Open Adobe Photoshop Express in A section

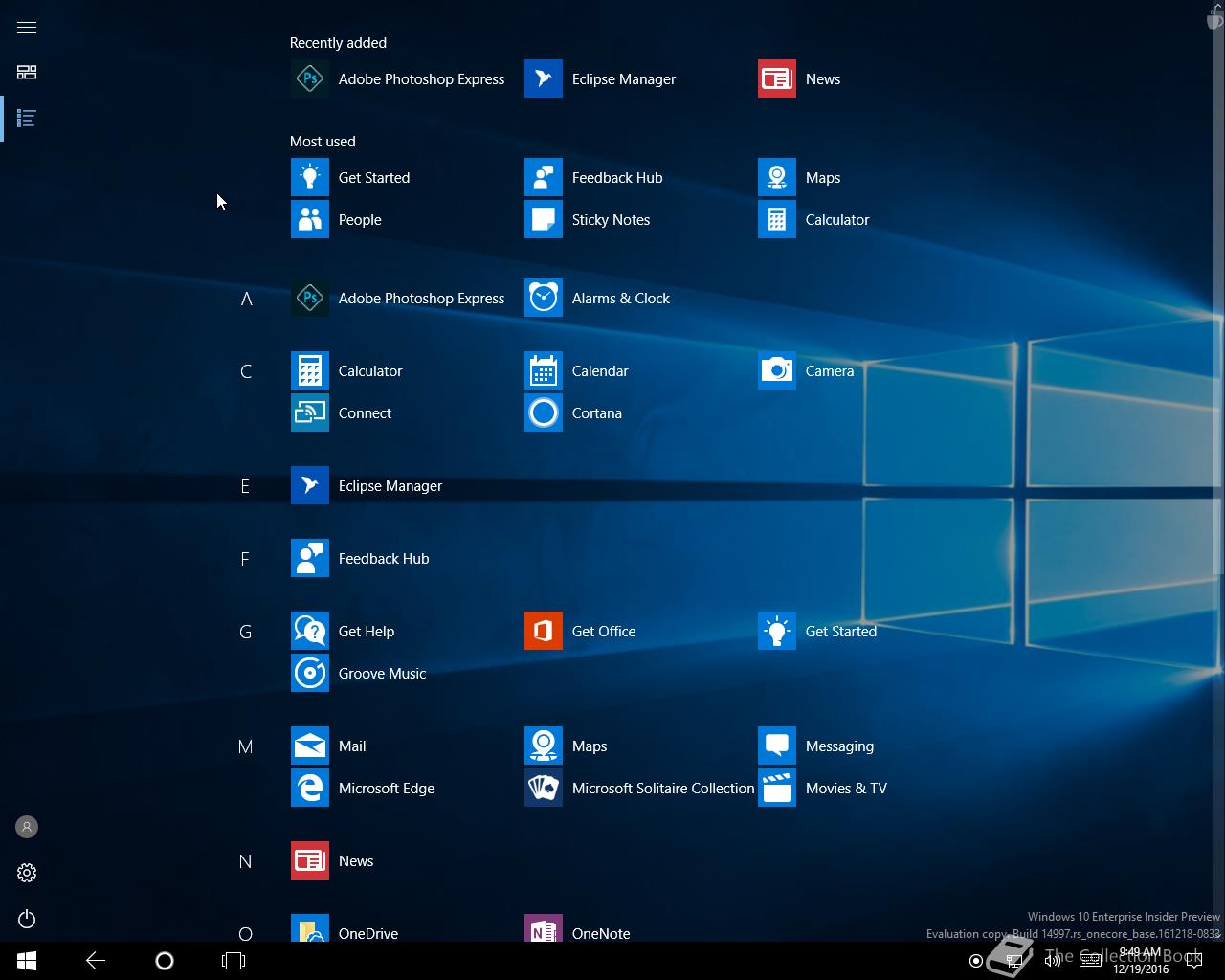coord(398,298)
